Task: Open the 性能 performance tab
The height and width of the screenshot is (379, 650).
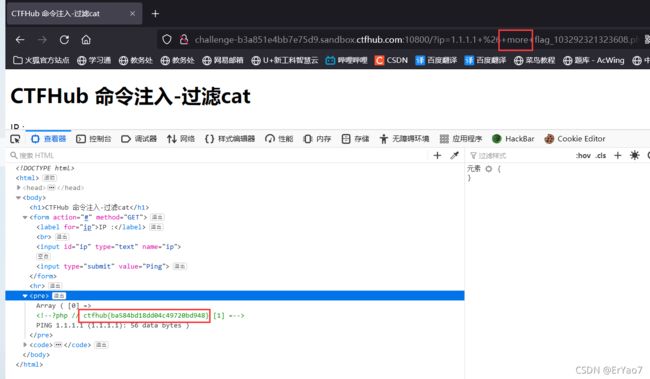Action: pos(279,139)
